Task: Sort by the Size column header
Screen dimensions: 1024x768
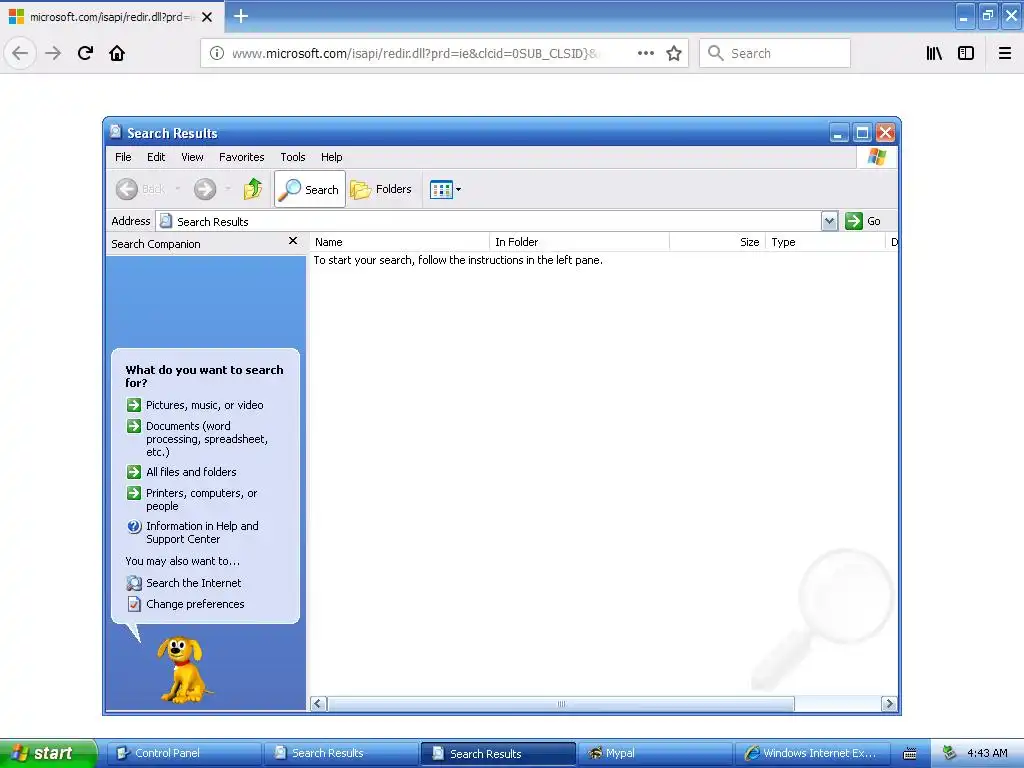Action: [717, 242]
